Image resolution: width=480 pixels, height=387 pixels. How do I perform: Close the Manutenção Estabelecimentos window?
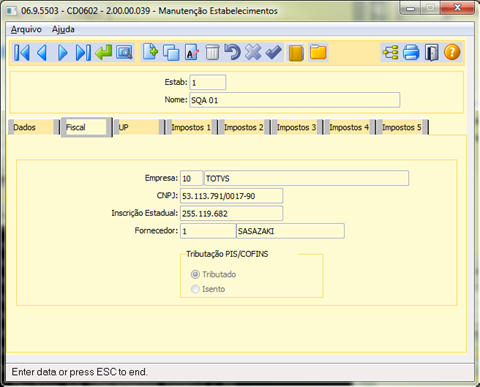click(x=457, y=8)
